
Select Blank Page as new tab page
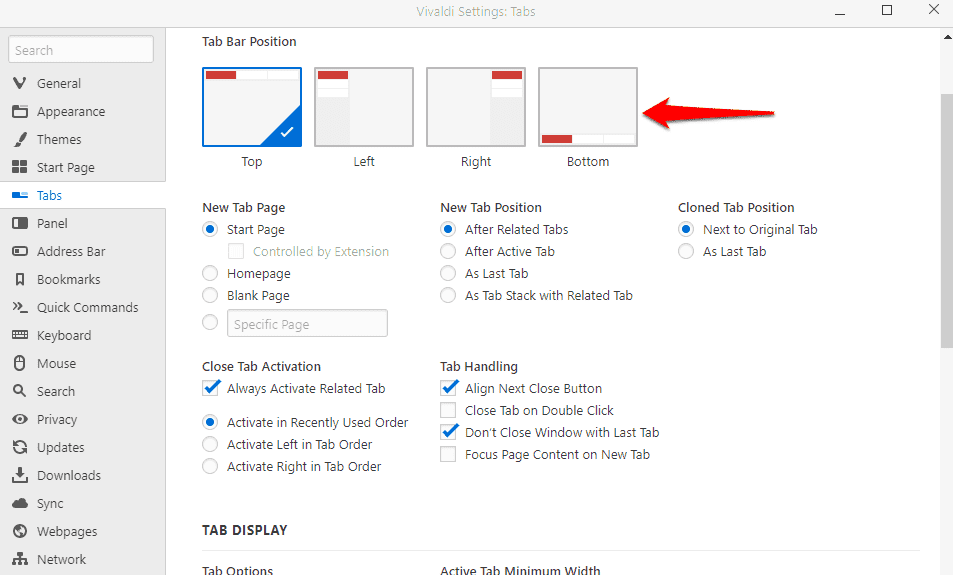pyautogui.click(x=210, y=295)
